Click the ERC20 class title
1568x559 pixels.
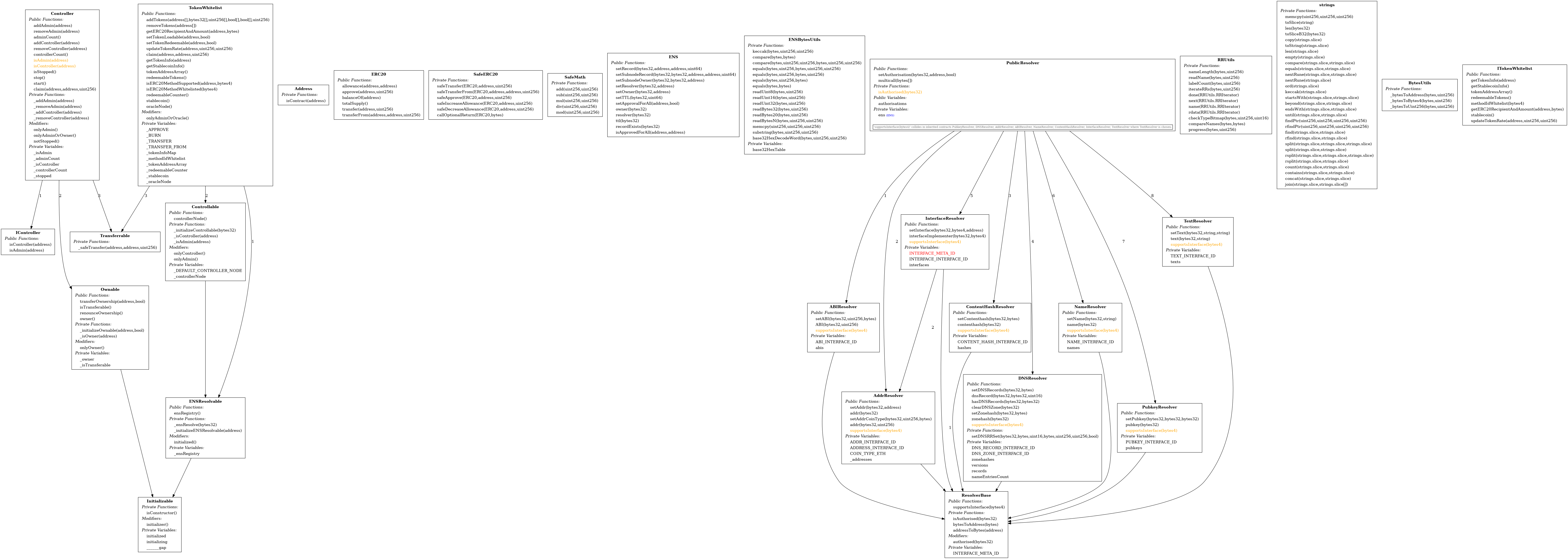[x=379, y=74]
